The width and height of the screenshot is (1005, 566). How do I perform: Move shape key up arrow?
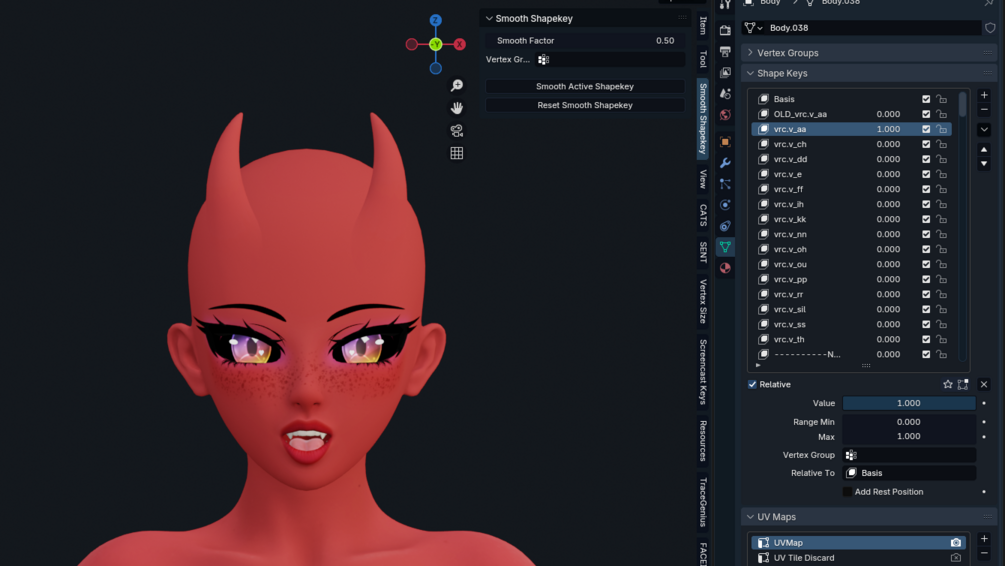(x=984, y=149)
